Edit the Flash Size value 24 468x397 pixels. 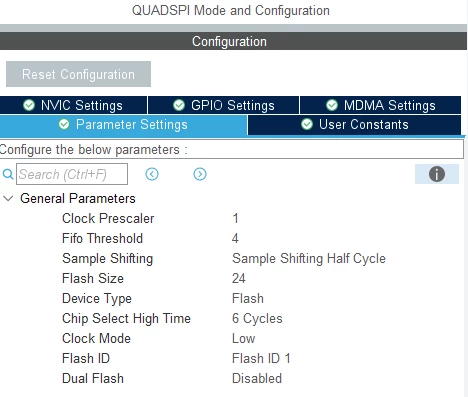point(239,279)
